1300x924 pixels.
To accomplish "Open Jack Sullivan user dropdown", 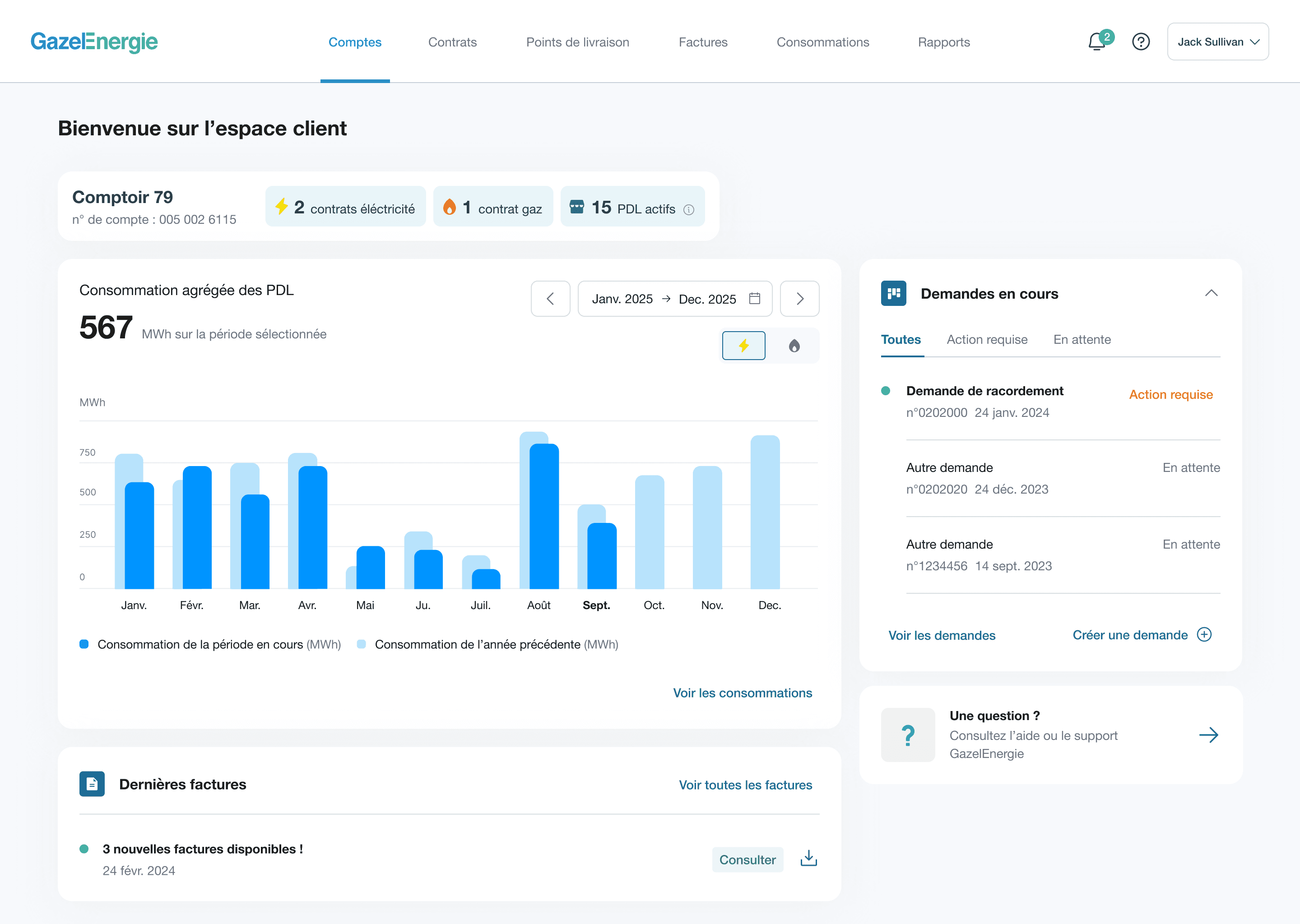I will click(x=1217, y=42).
